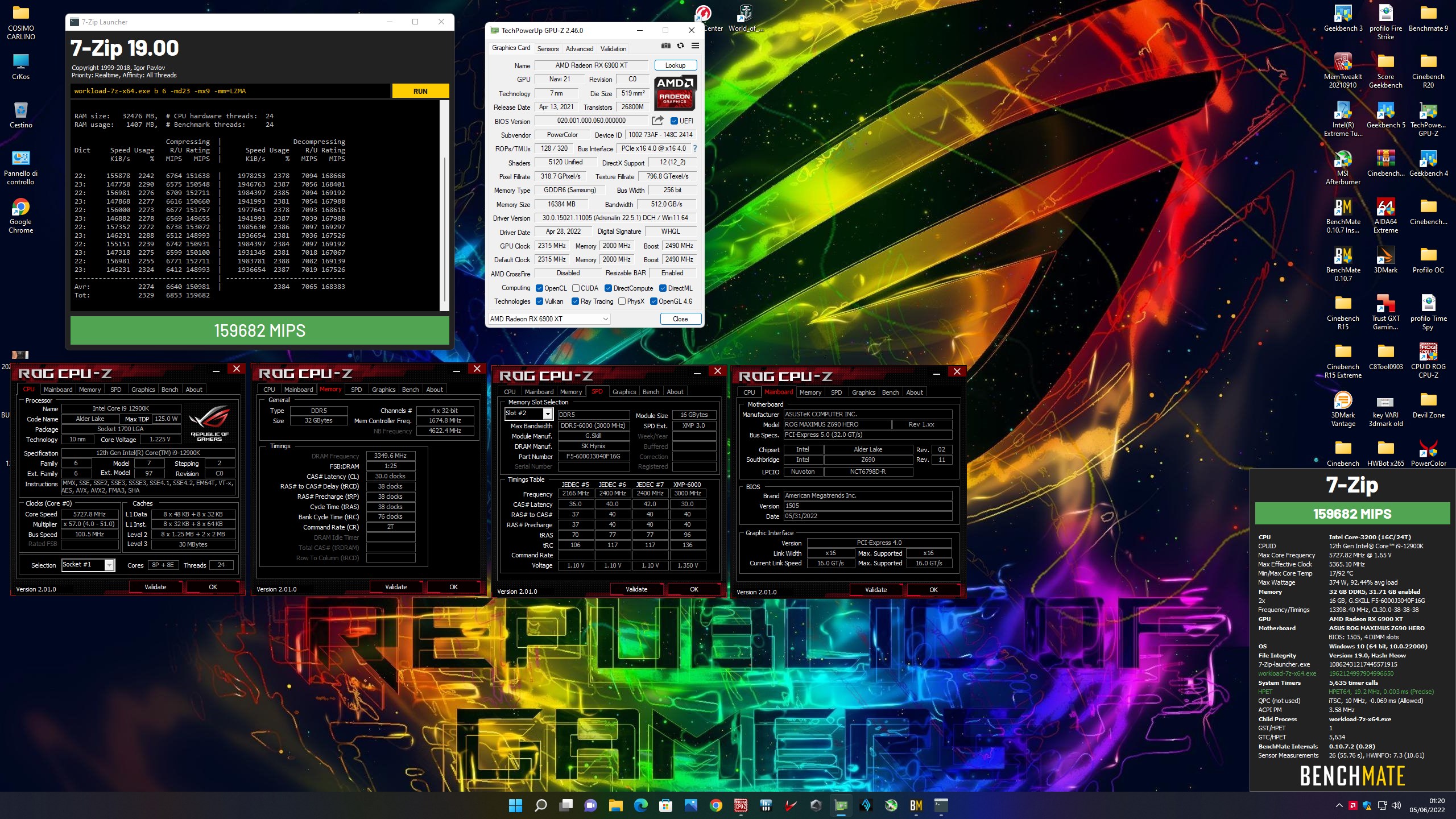Open TechPowerUp GPU-Z desktop shortcut
Screen dimensions: 1456x819
coord(1428,119)
